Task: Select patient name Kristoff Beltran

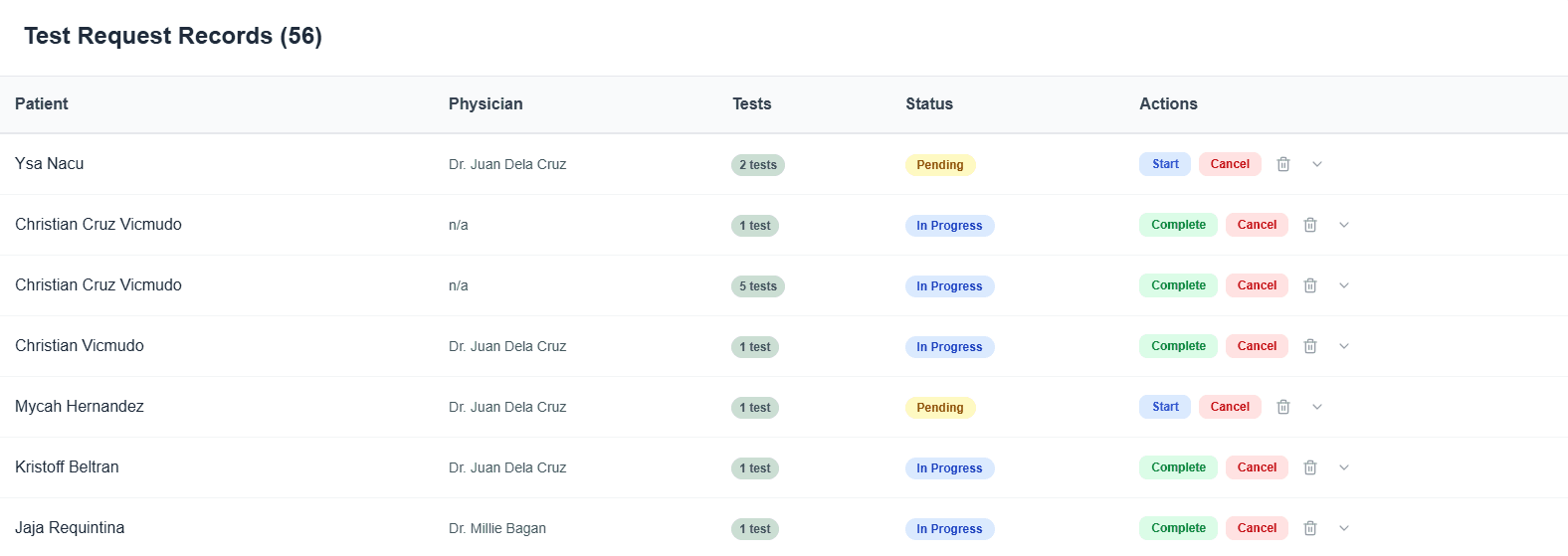Action: coord(67,467)
